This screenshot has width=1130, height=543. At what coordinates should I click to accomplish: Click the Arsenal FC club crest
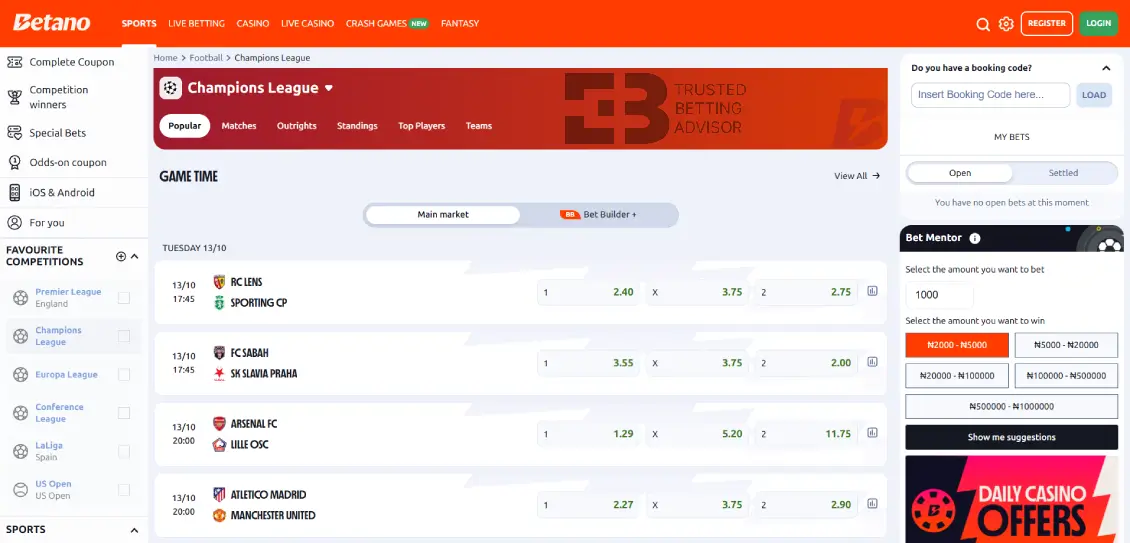click(x=220, y=423)
